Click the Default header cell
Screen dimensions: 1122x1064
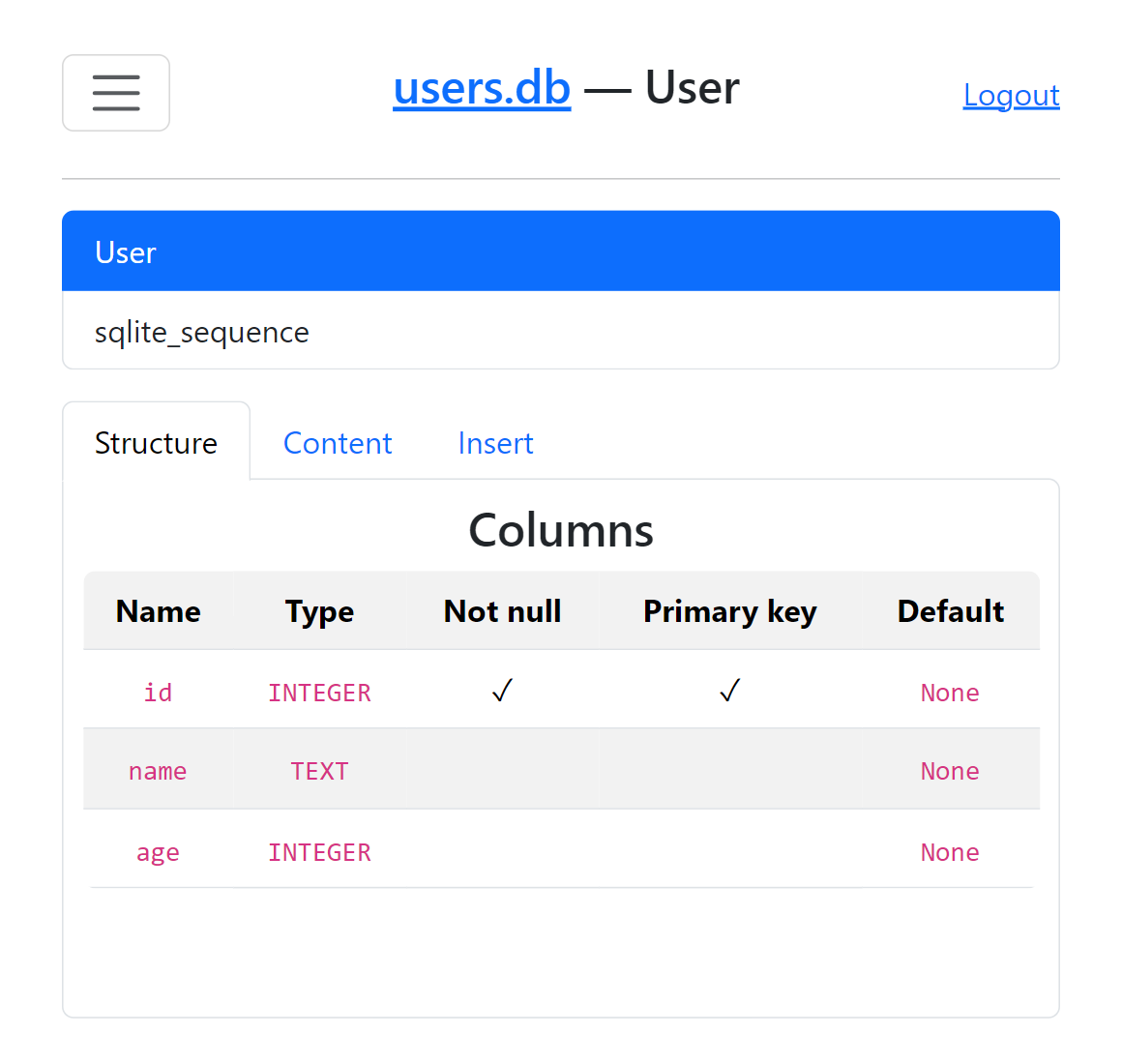[x=950, y=610]
